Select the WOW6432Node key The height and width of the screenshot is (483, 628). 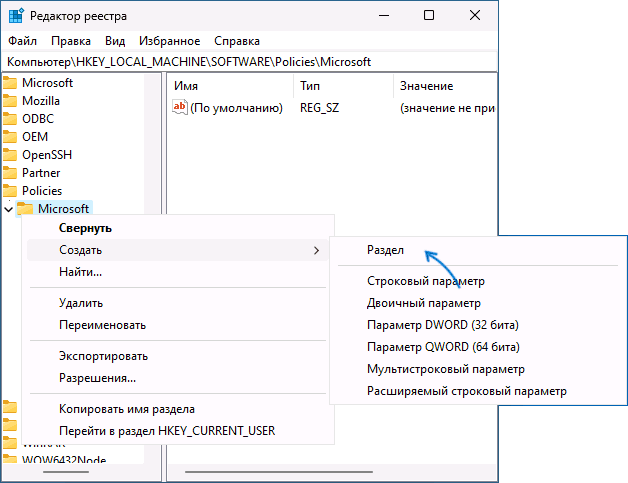click(64, 459)
